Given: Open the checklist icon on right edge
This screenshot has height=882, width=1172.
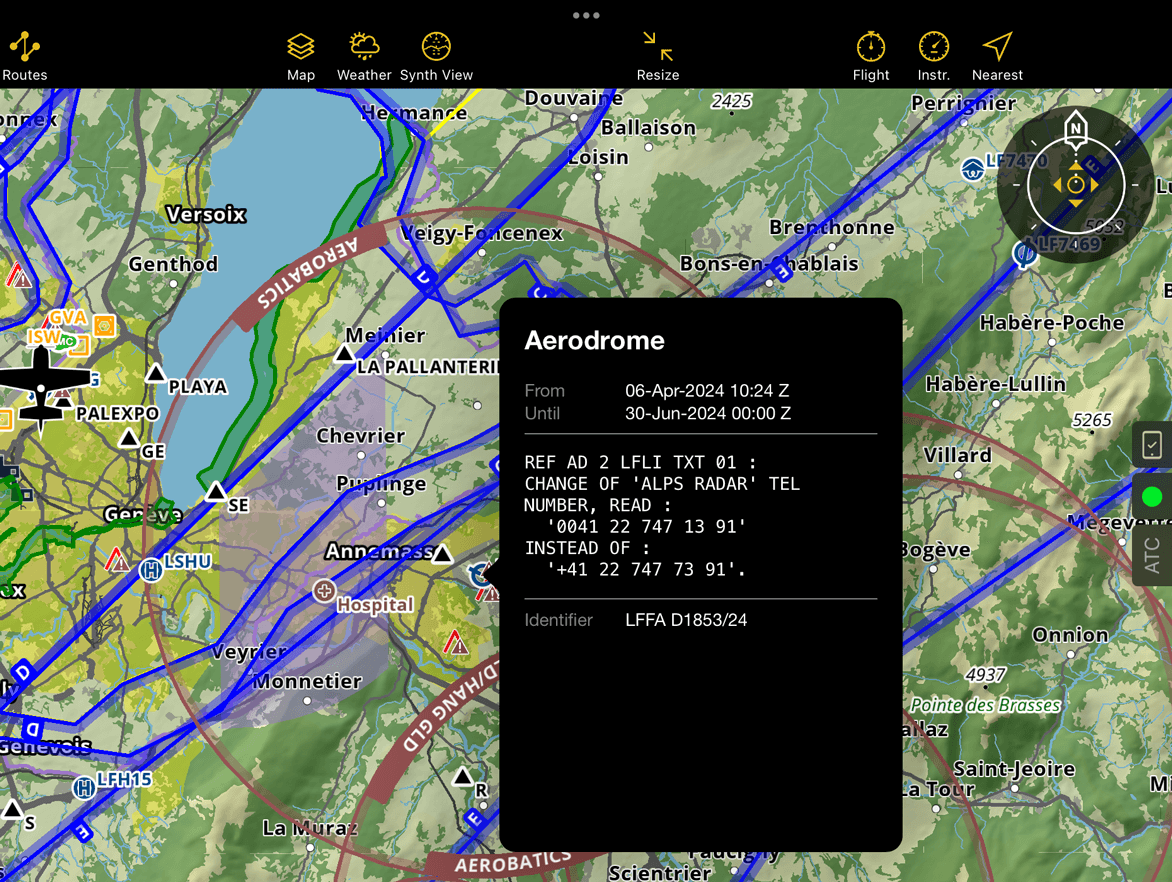Looking at the screenshot, I should point(1152,445).
